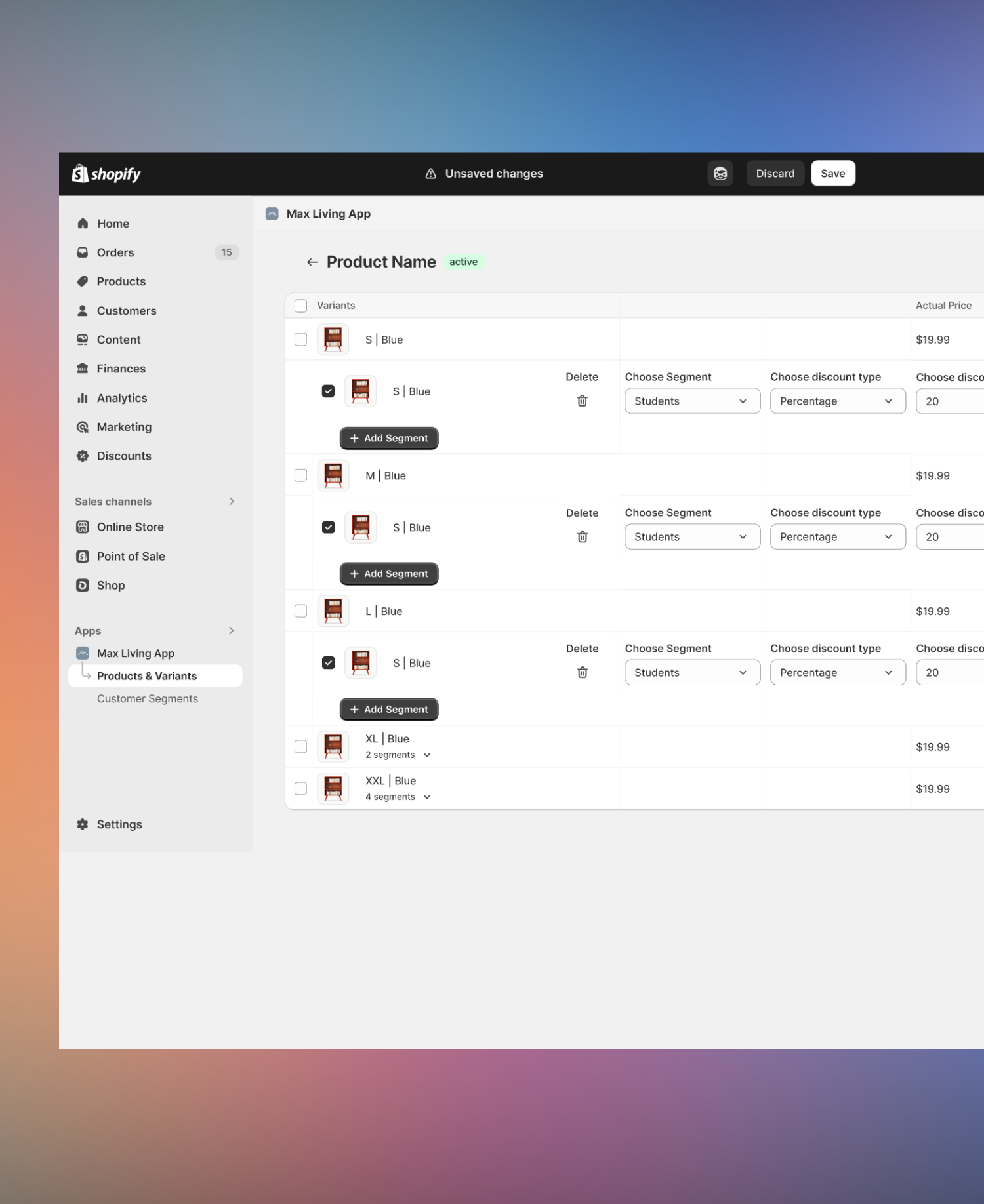Go to Analytics in the sidebar
The width and height of the screenshot is (984, 1204).
[122, 398]
